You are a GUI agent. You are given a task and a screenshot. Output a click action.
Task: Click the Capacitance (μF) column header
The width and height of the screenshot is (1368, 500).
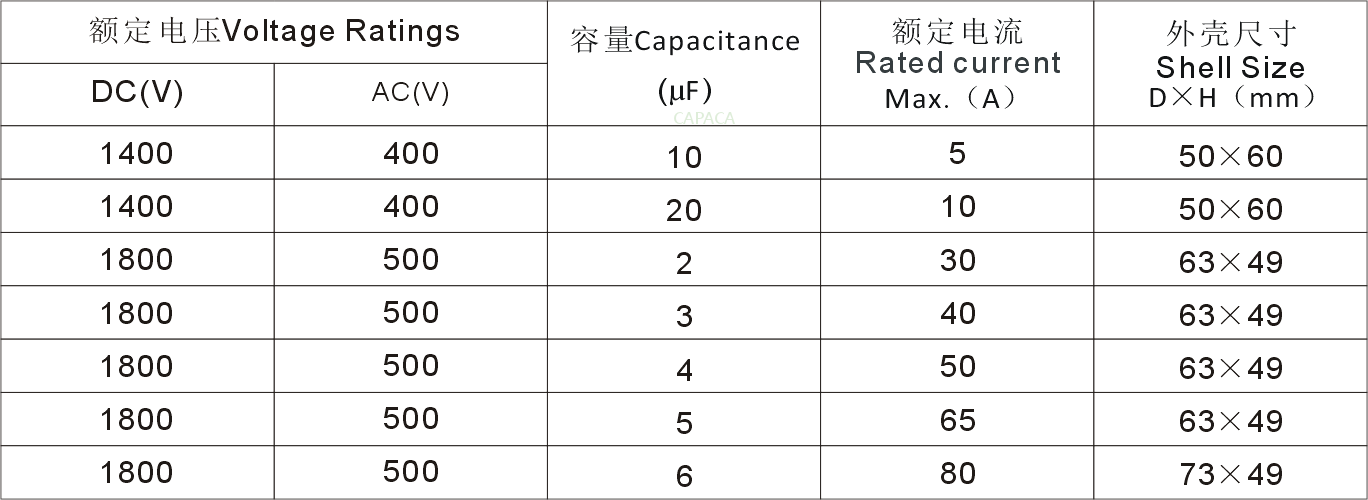pyautogui.click(x=684, y=64)
